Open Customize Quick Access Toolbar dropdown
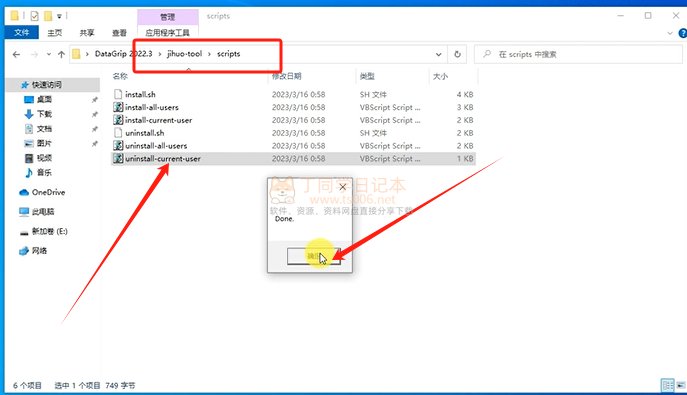The width and height of the screenshot is (687, 395). (59, 16)
